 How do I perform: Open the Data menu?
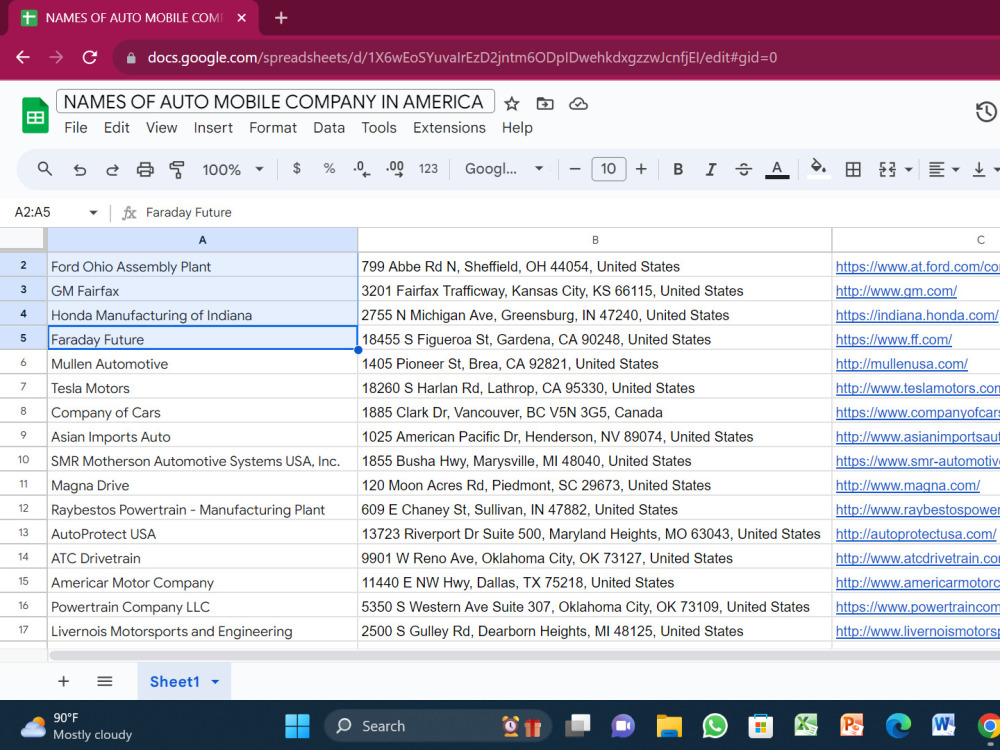click(x=329, y=128)
